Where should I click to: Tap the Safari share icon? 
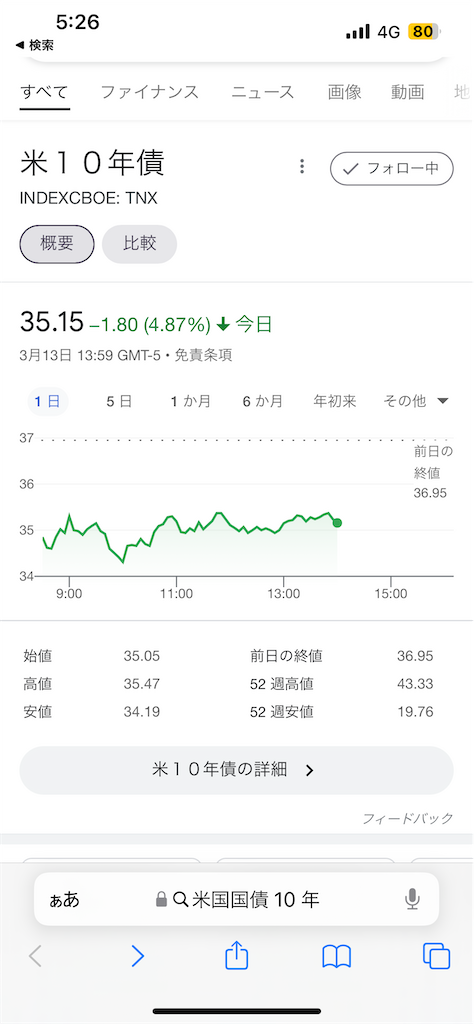point(236,957)
